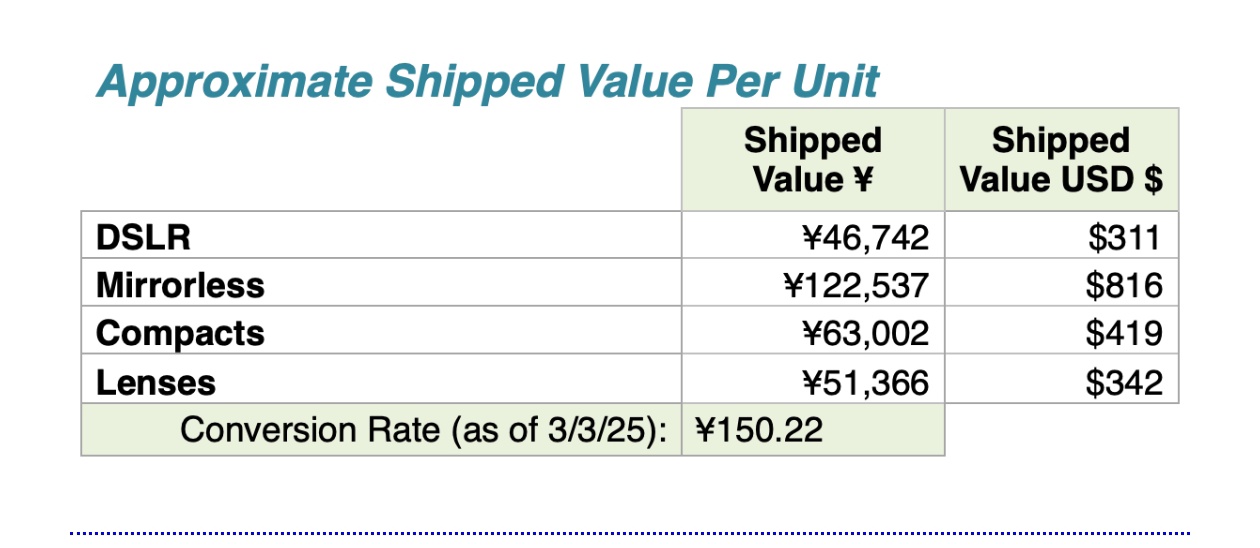
Task: Select the ¥63,002 cell
Action: pos(813,332)
